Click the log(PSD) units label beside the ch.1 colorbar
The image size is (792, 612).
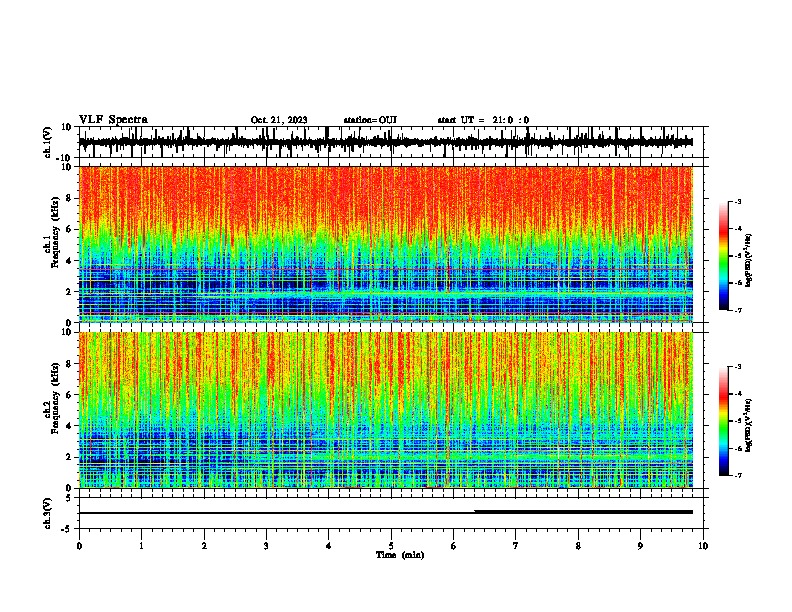tap(749, 260)
